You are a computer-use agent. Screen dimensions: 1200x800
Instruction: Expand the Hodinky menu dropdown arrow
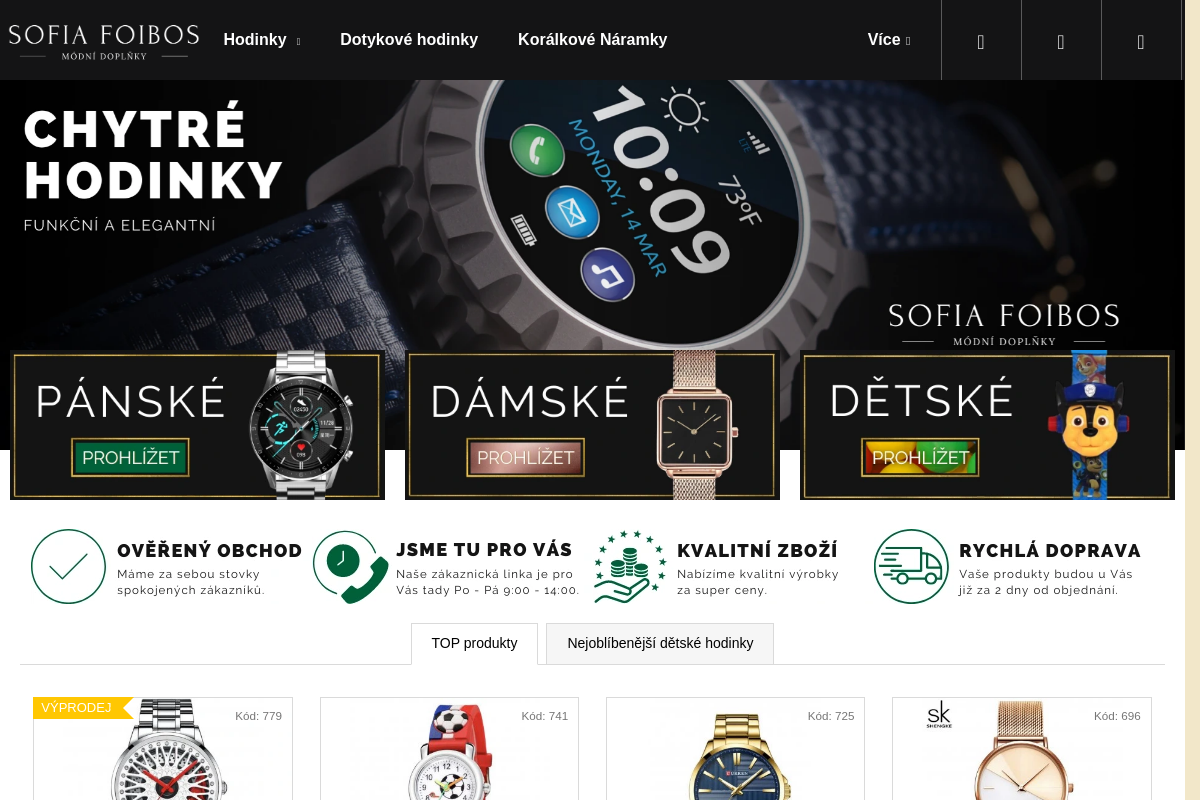pyautogui.click(x=298, y=41)
